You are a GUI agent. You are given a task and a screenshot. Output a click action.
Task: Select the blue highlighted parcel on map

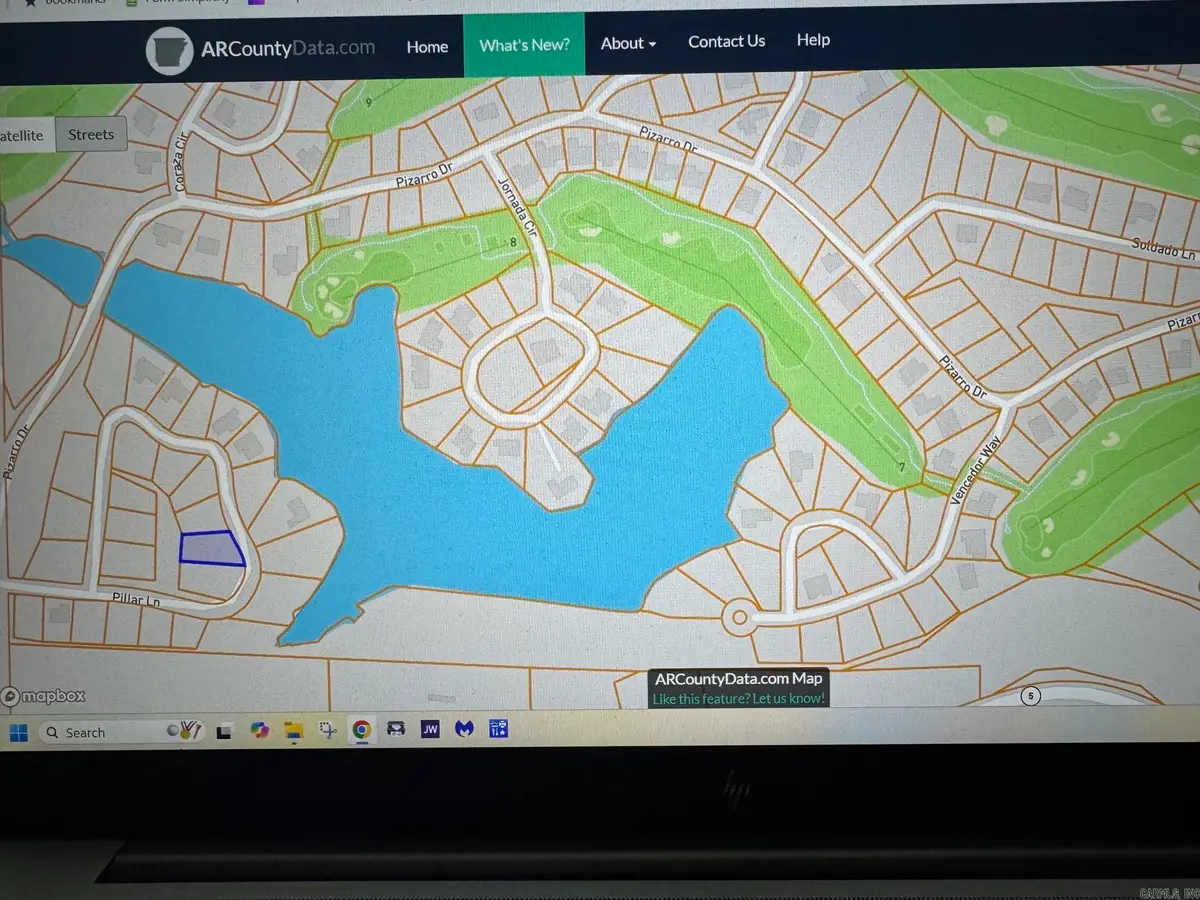[x=211, y=548]
